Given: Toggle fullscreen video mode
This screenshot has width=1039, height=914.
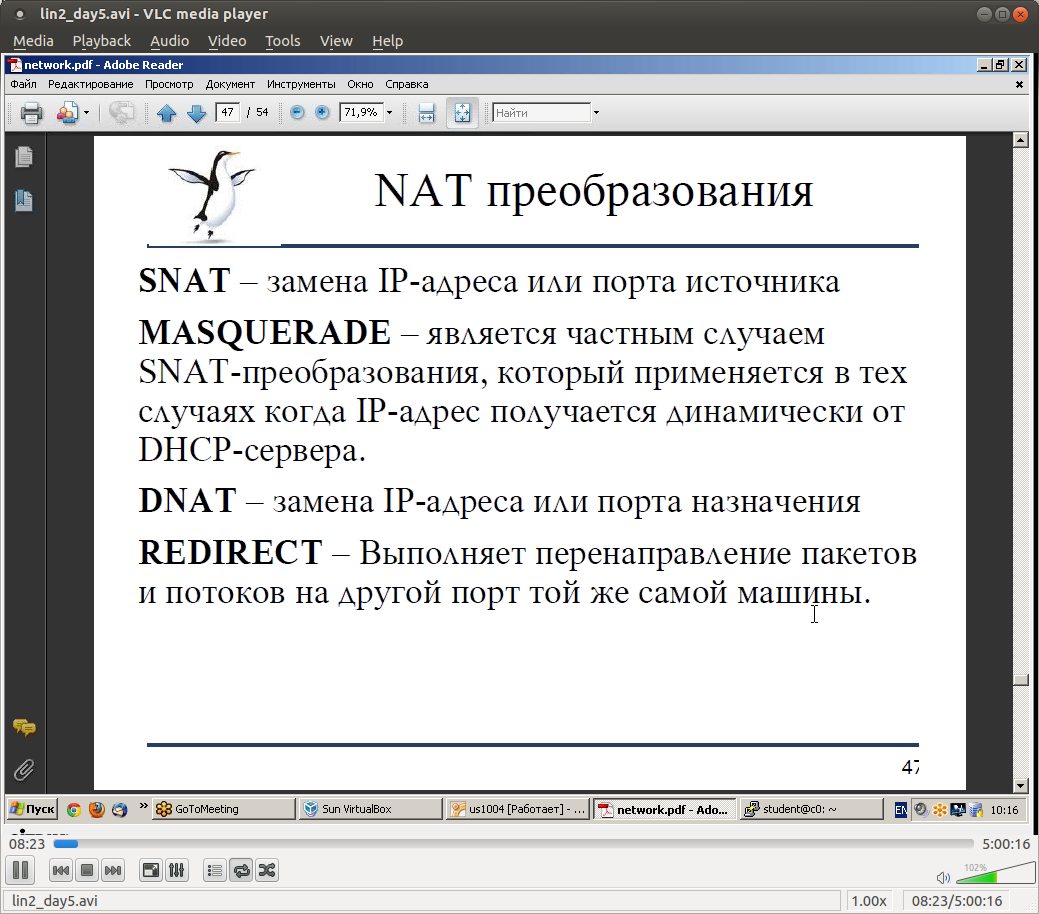Looking at the screenshot, I should coord(150,870).
